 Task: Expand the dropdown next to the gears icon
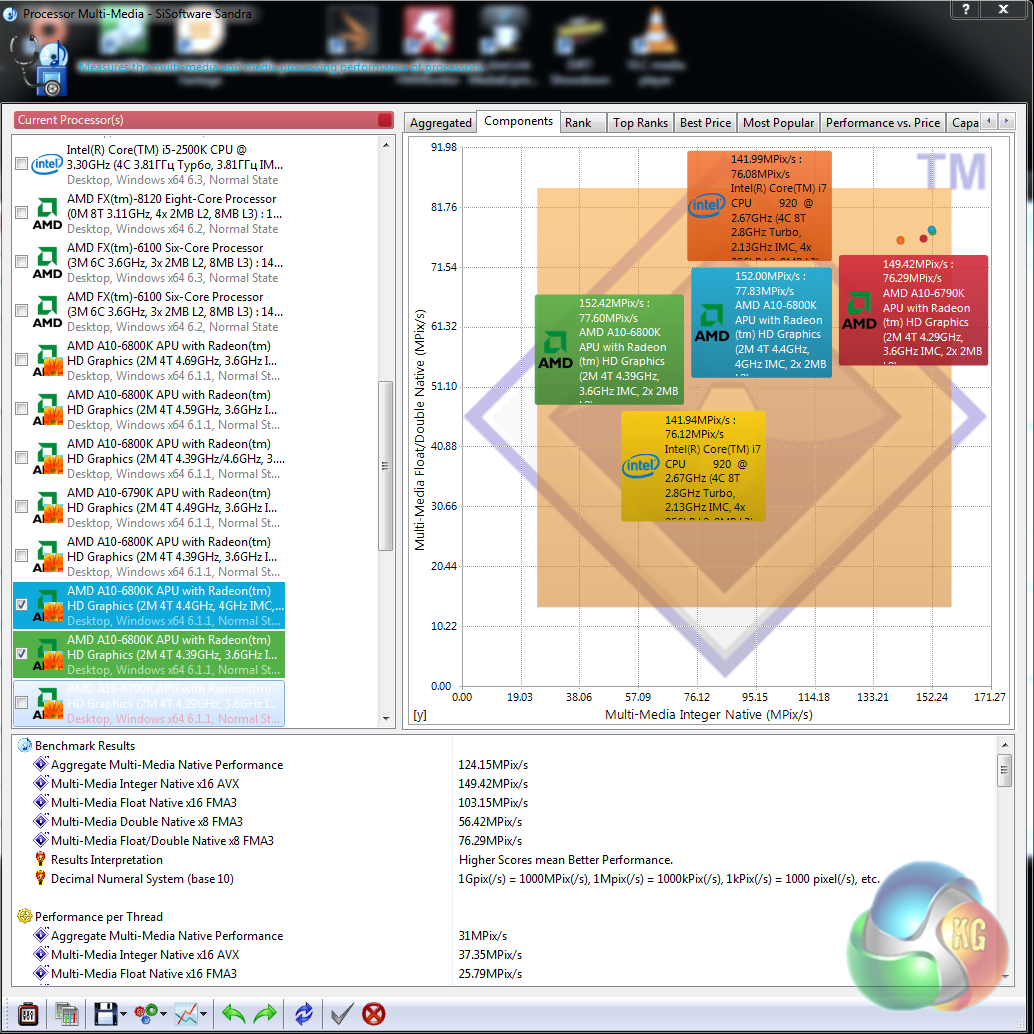pos(164,1015)
